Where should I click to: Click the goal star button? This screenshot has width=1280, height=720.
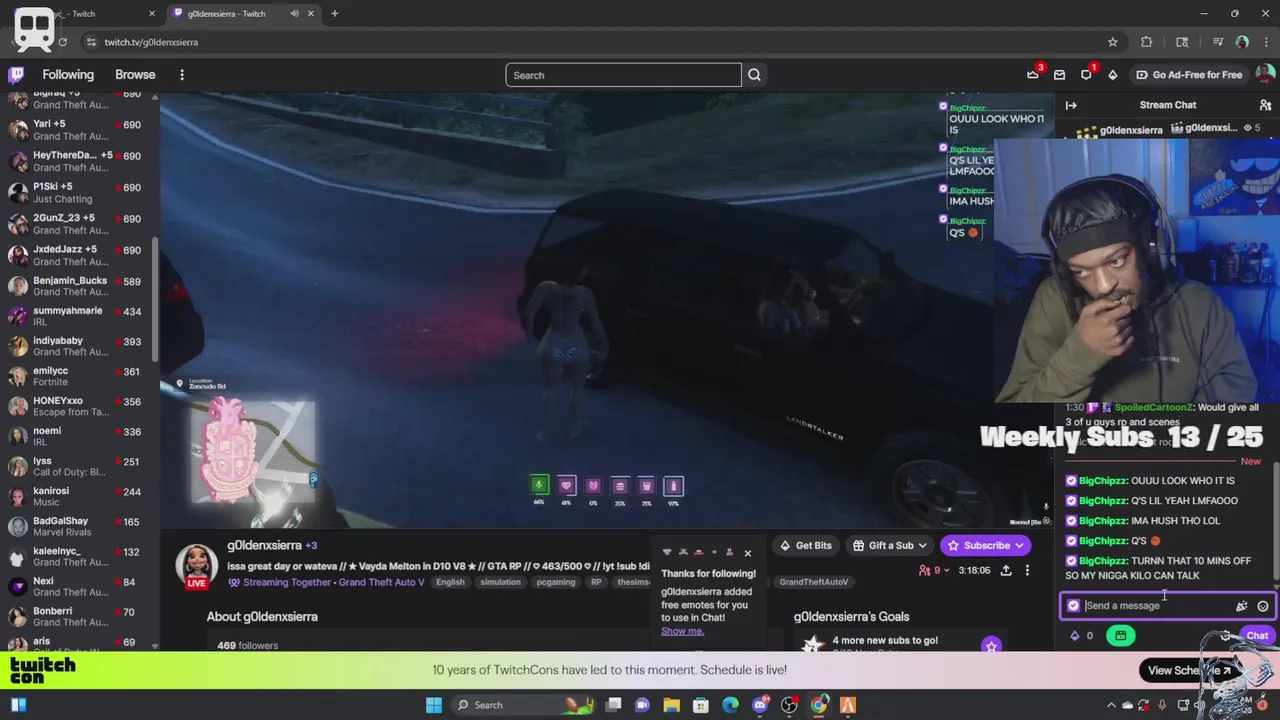click(991, 646)
